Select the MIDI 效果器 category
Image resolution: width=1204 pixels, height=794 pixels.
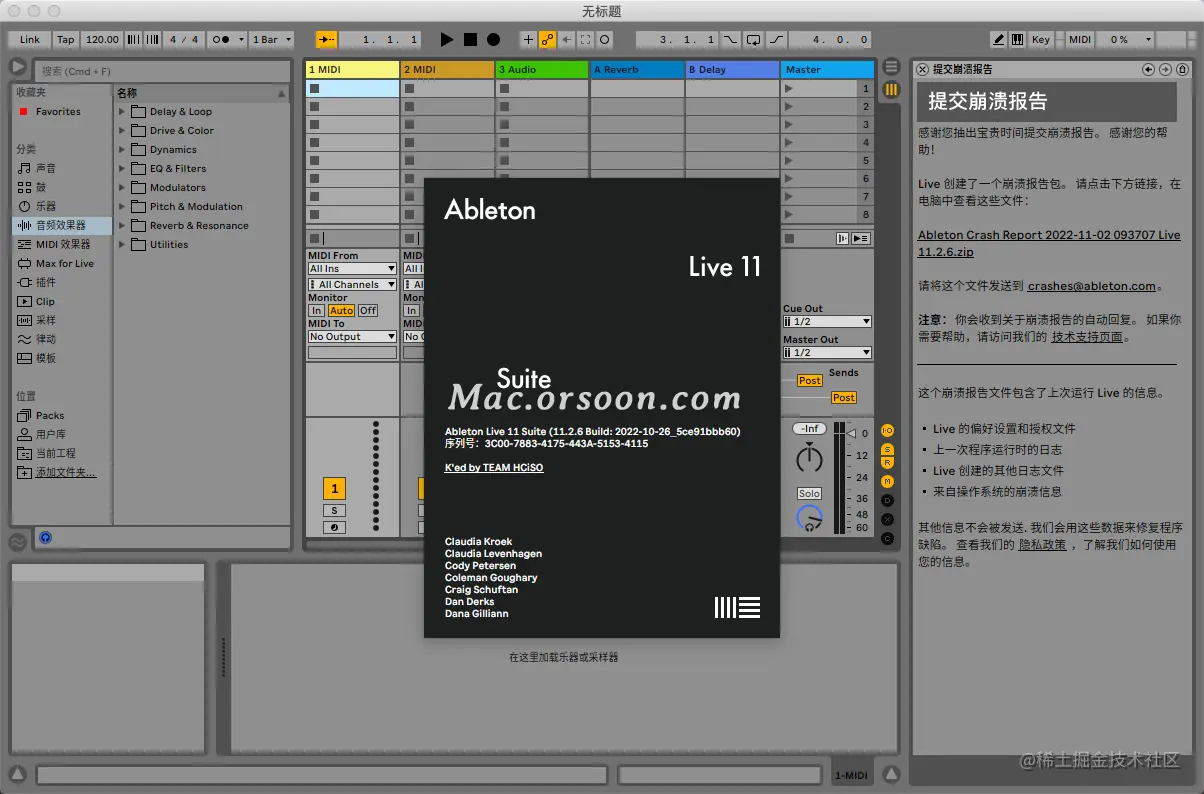62,244
